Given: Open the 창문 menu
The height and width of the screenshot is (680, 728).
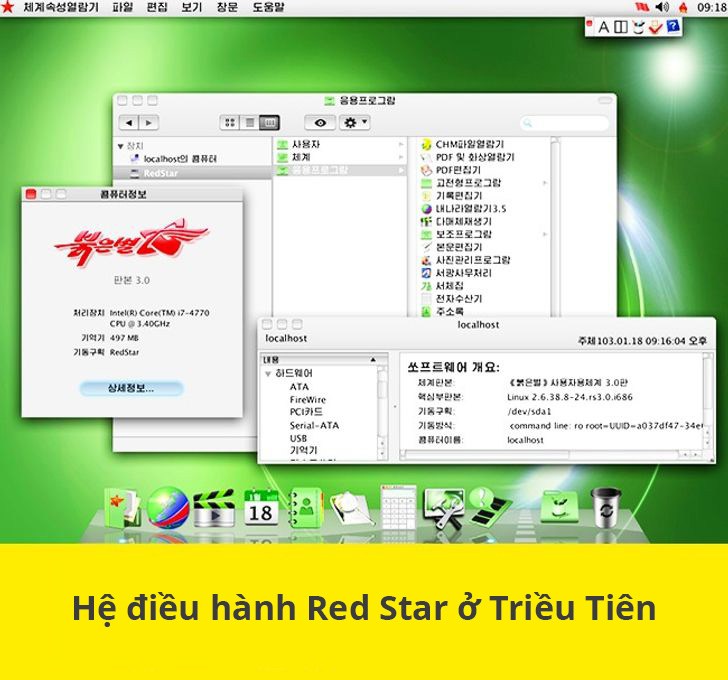Looking at the screenshot, I should 227,7.
